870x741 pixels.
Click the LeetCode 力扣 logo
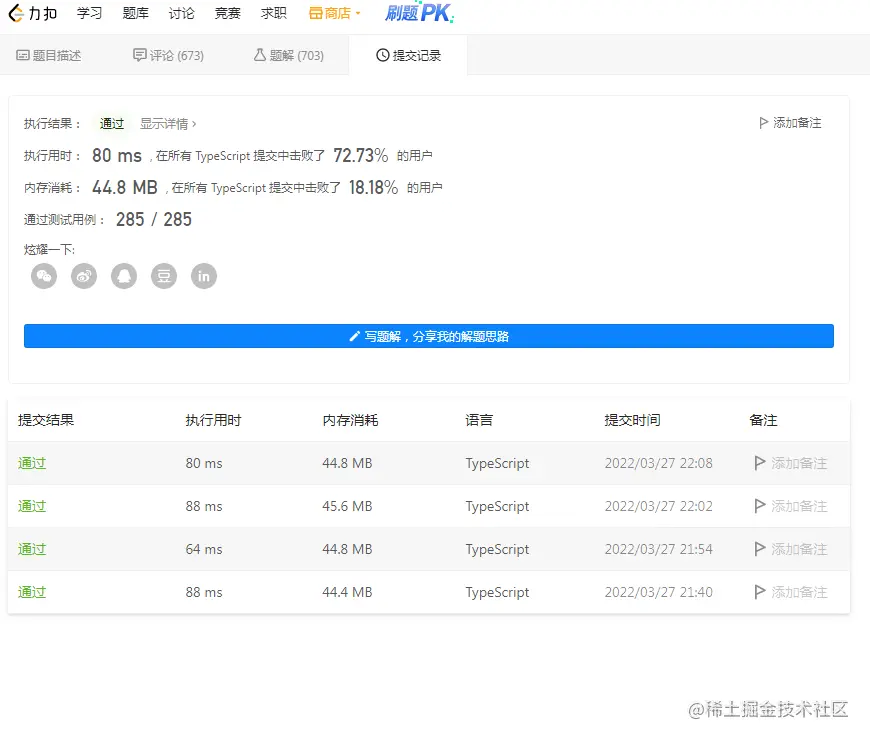33,13
